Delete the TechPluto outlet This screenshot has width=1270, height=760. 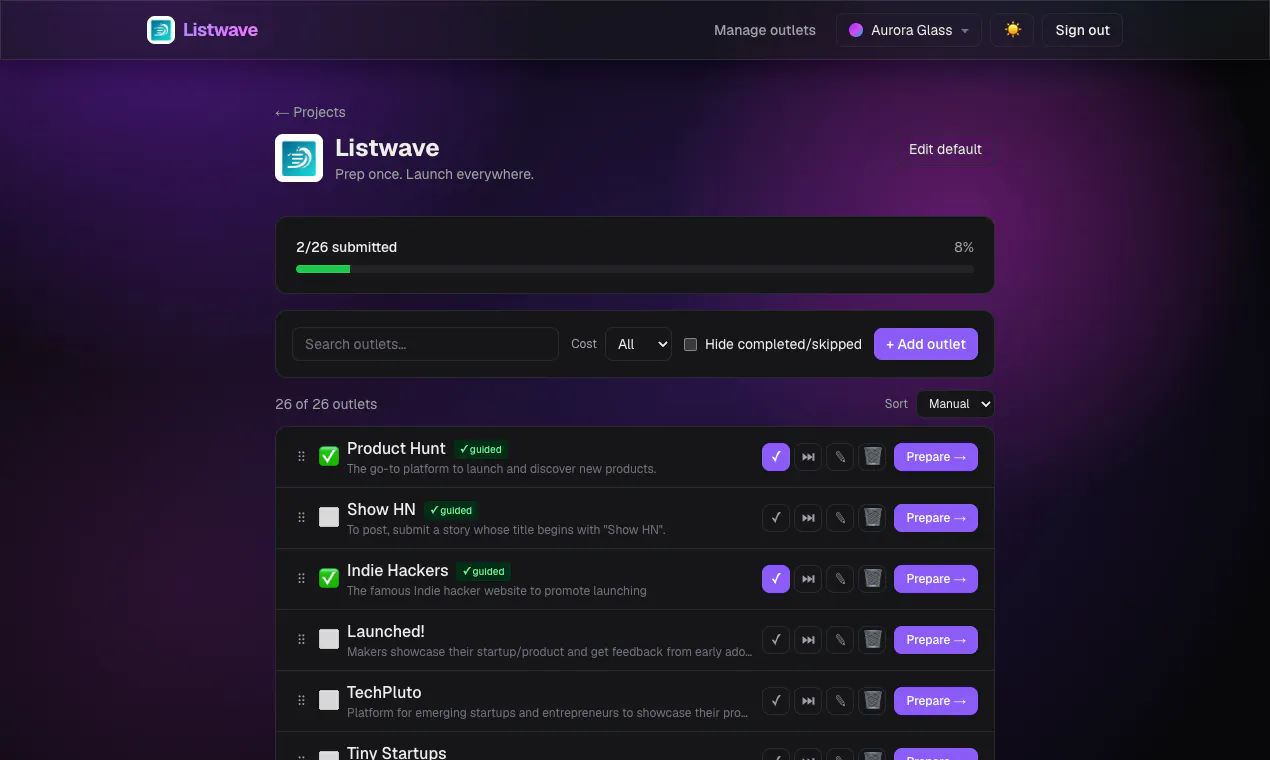point(872,701)
